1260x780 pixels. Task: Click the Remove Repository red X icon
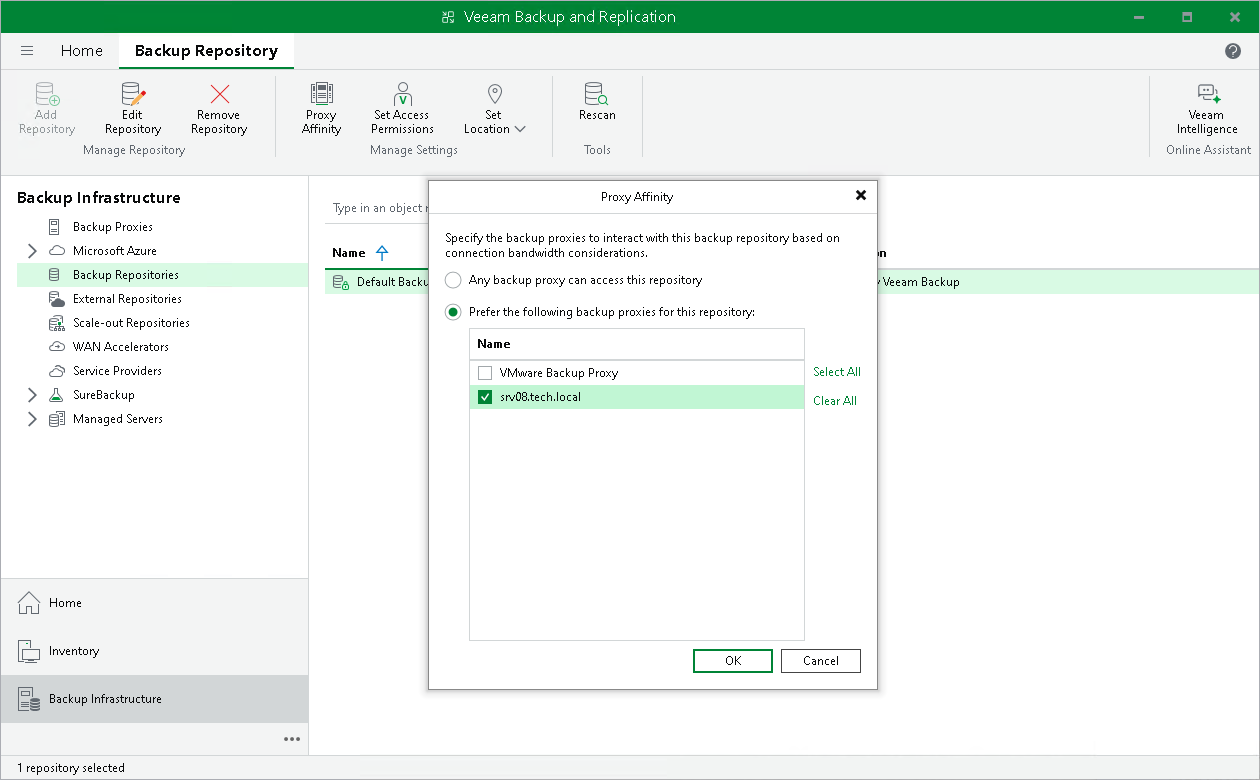219,96
